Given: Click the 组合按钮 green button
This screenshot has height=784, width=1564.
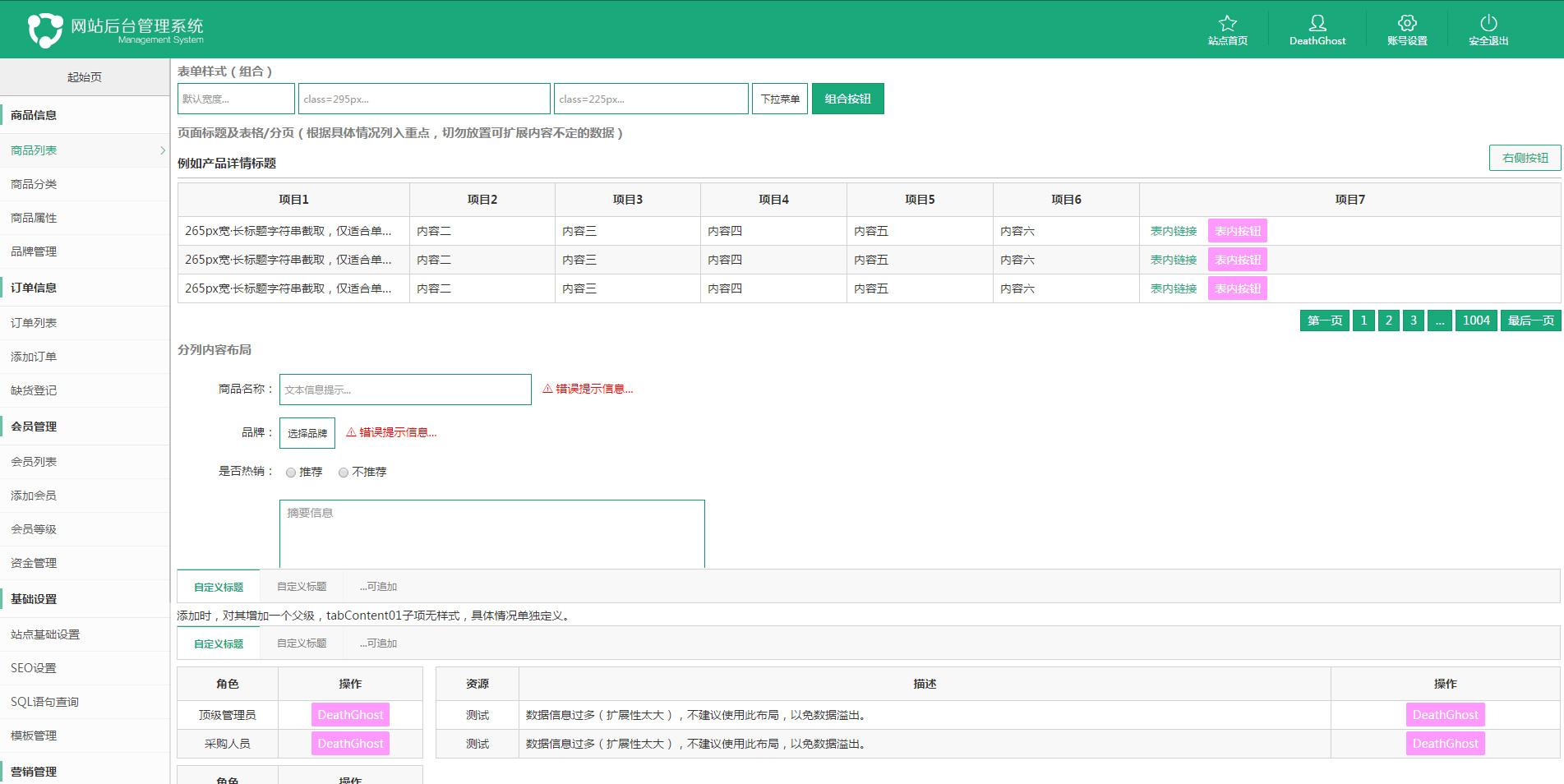Looking at the screenshot, I should coord(847,99).
